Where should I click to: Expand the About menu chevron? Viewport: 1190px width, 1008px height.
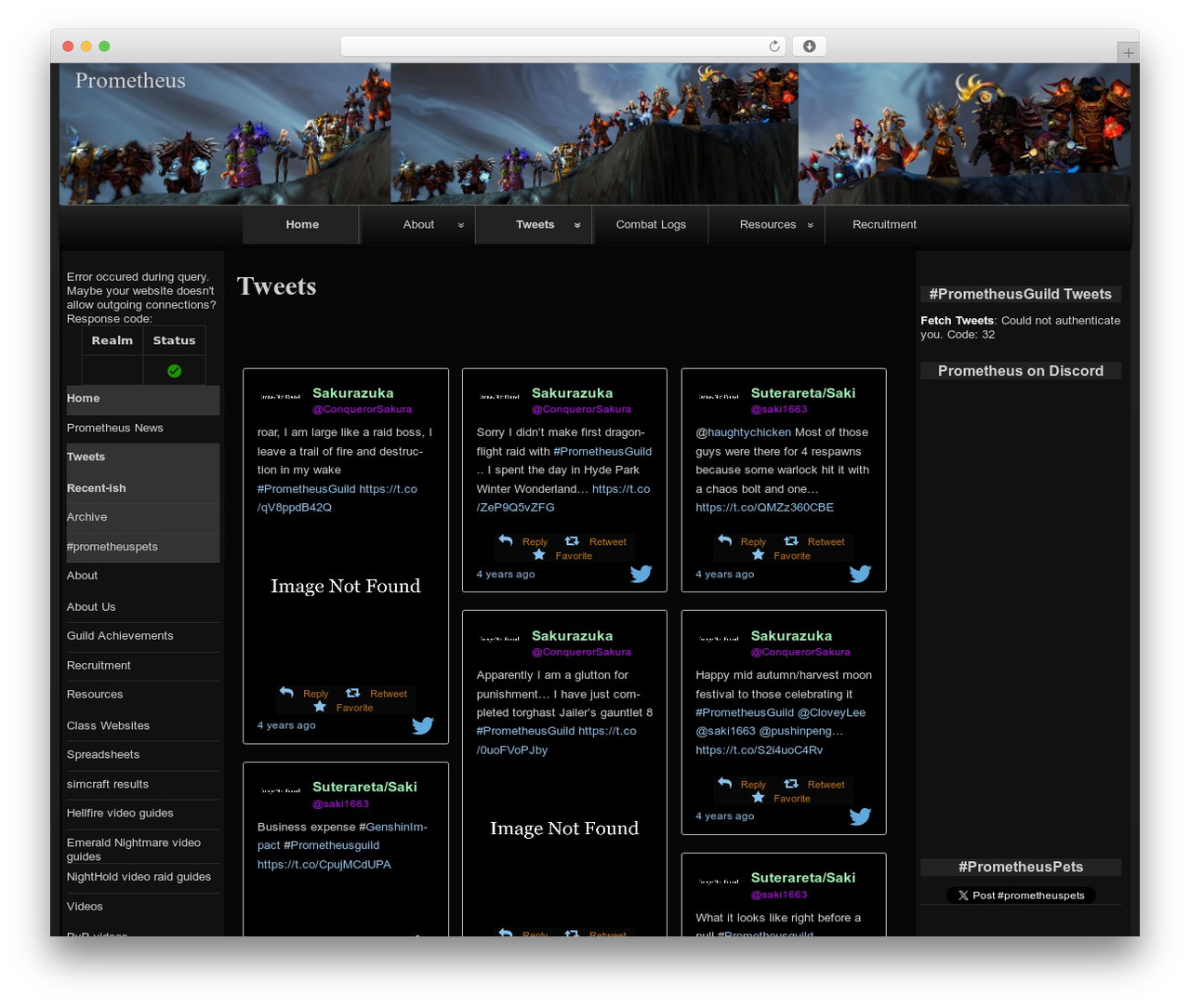460,225
